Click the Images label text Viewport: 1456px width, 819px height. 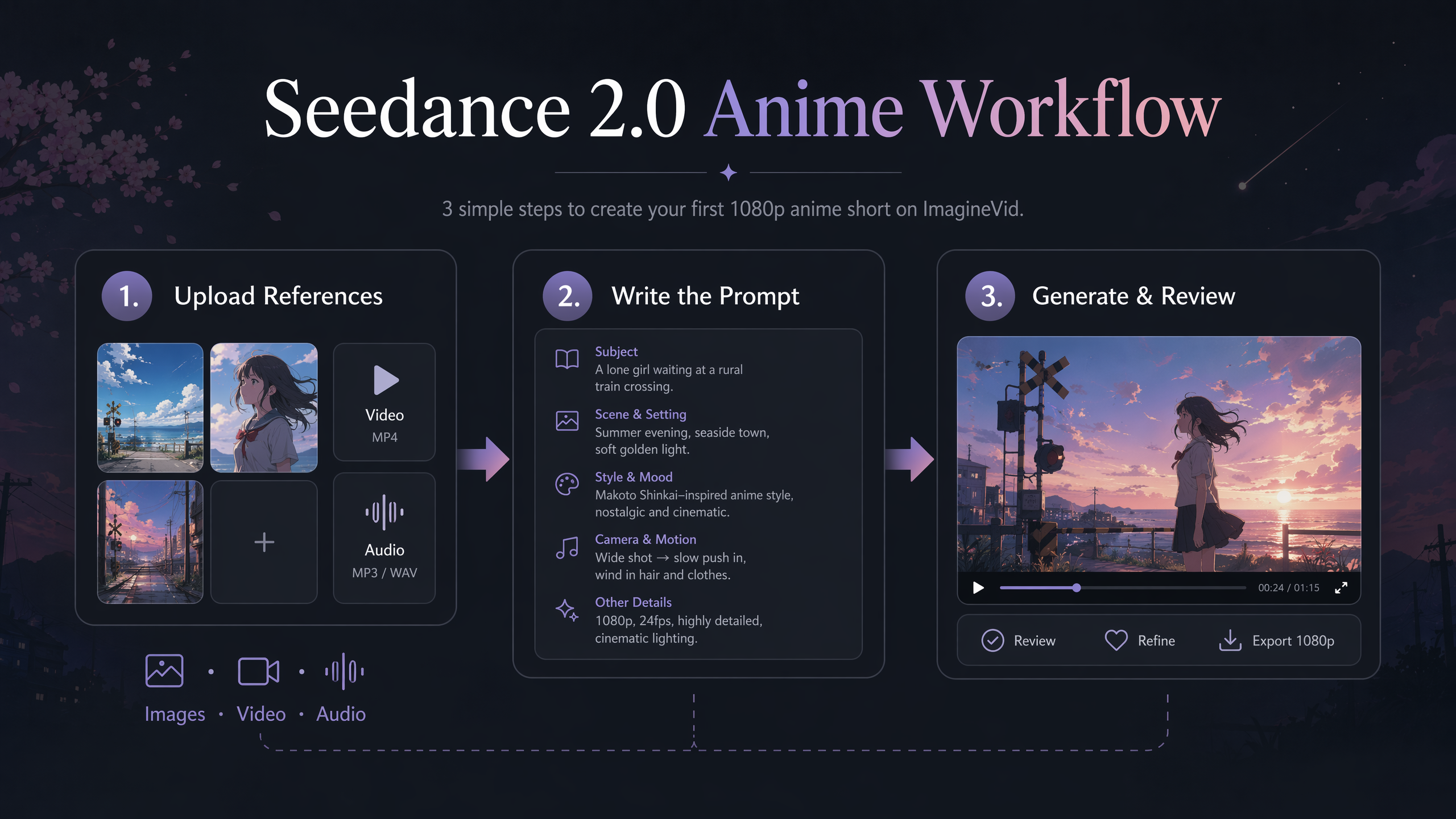tap(175, 714)
